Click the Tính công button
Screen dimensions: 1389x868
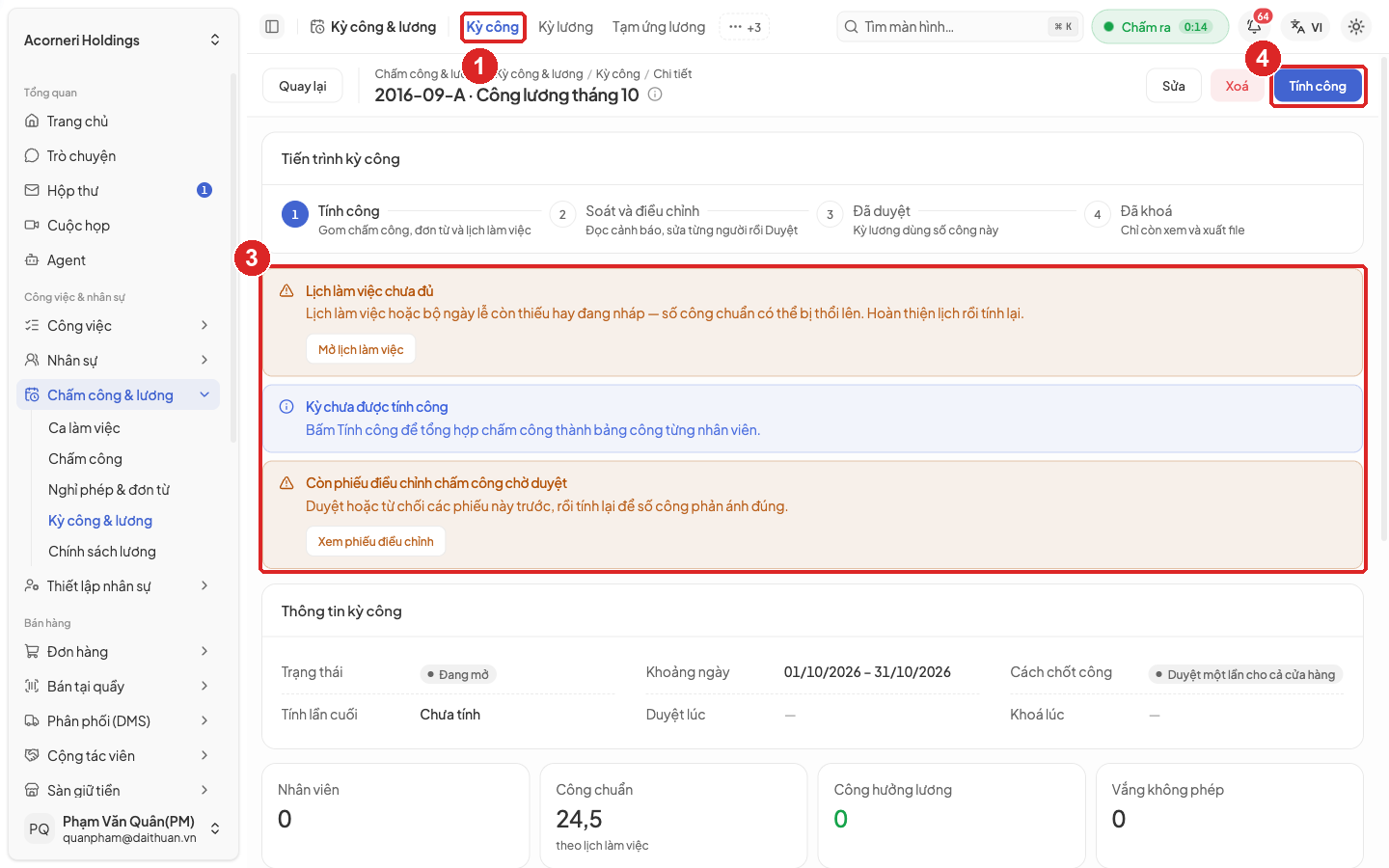tap(1318, 86)
